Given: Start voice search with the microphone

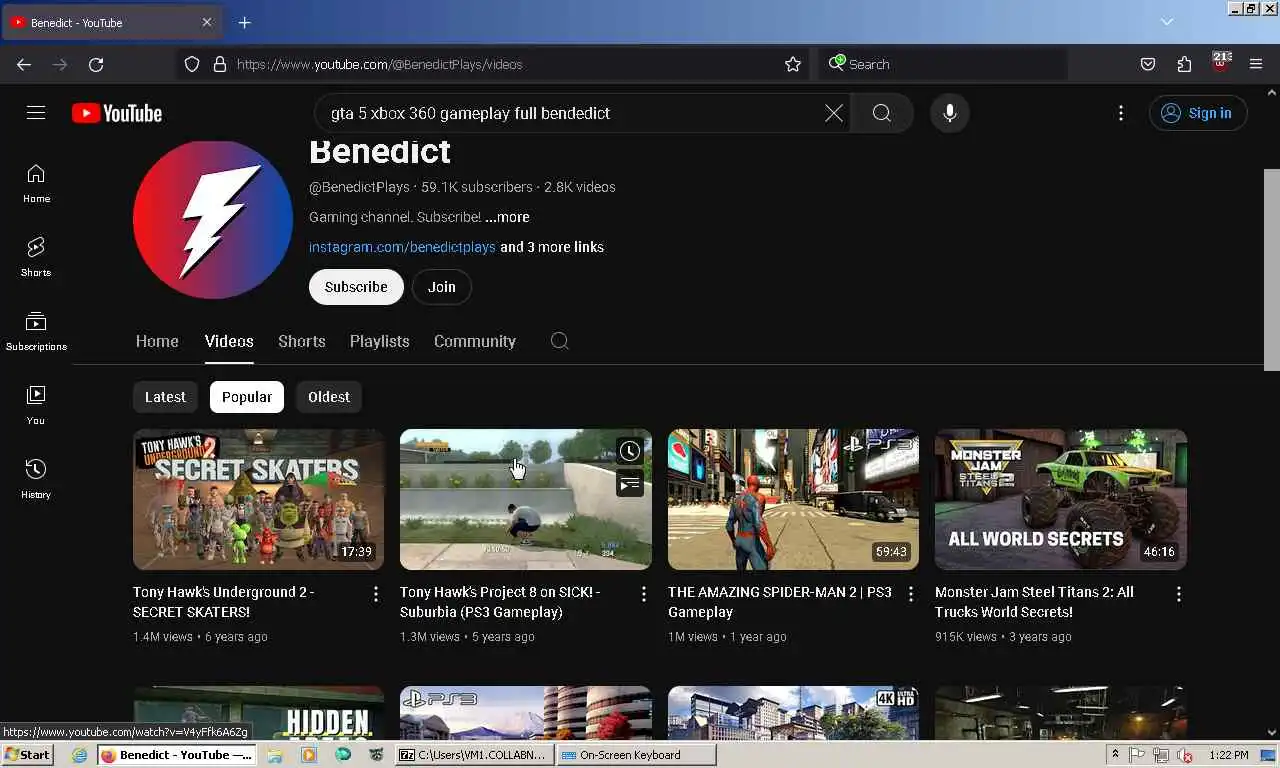Looking at the screenshot, I should pos(950,113).
